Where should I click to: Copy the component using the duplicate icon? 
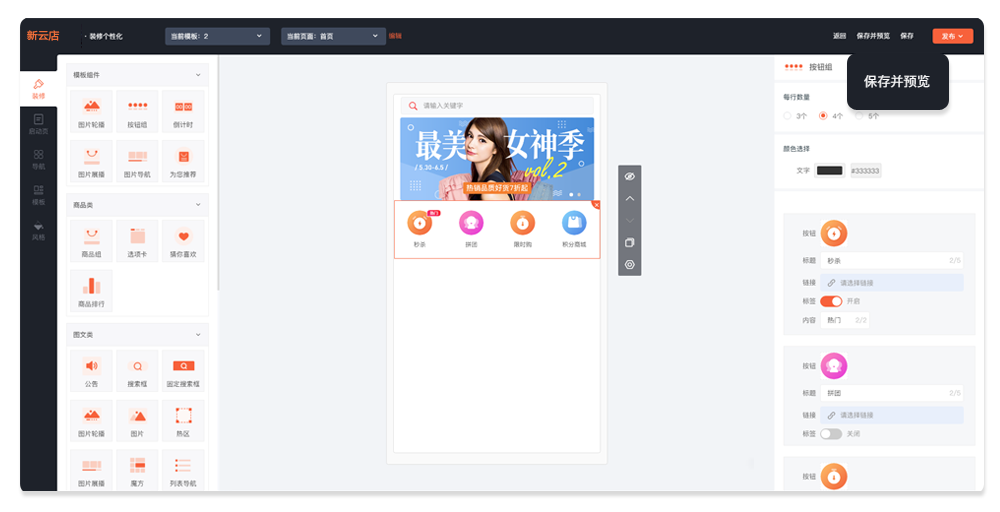(629, 243)
